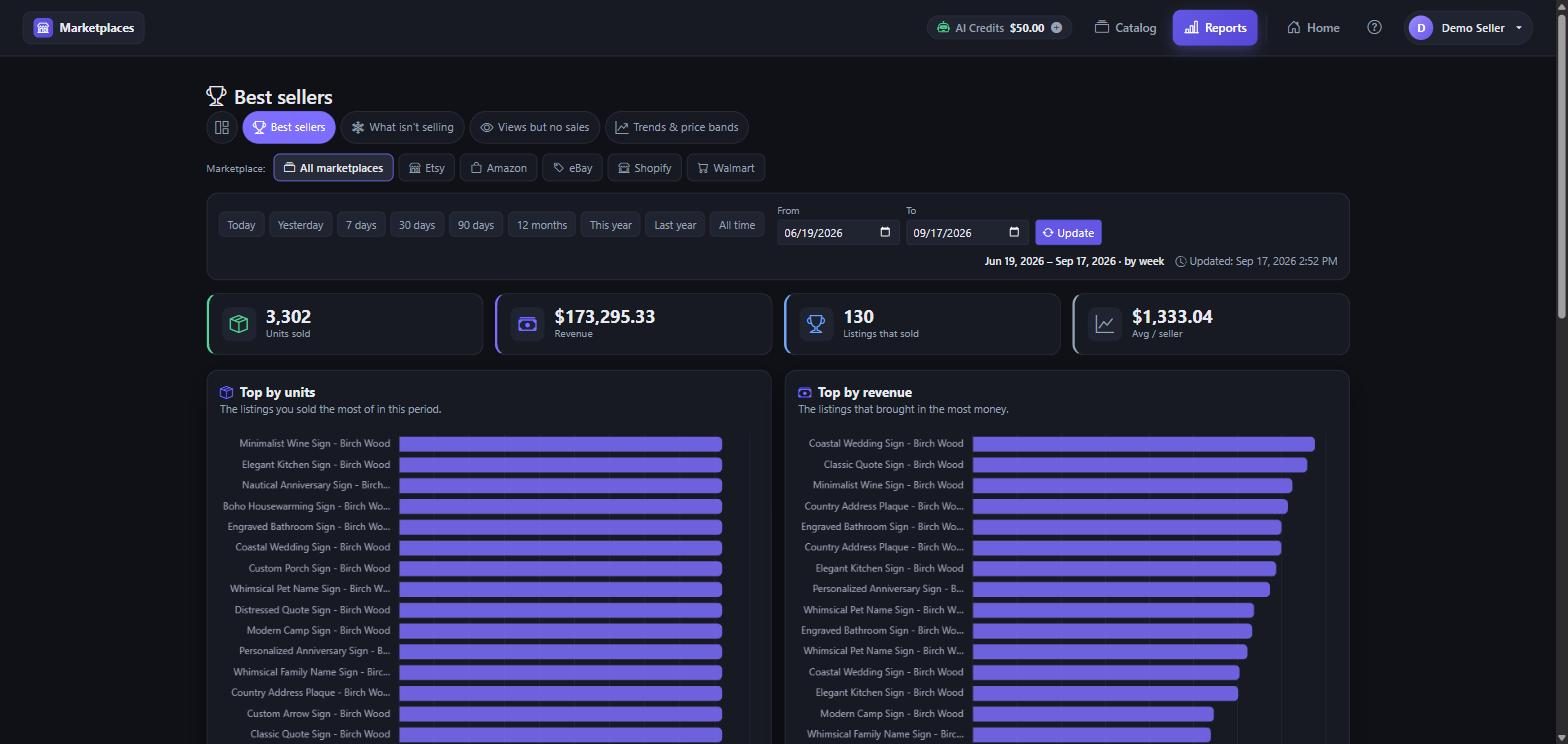
Task: Filter by Walmart marketplace
Action: coord(726,168)
